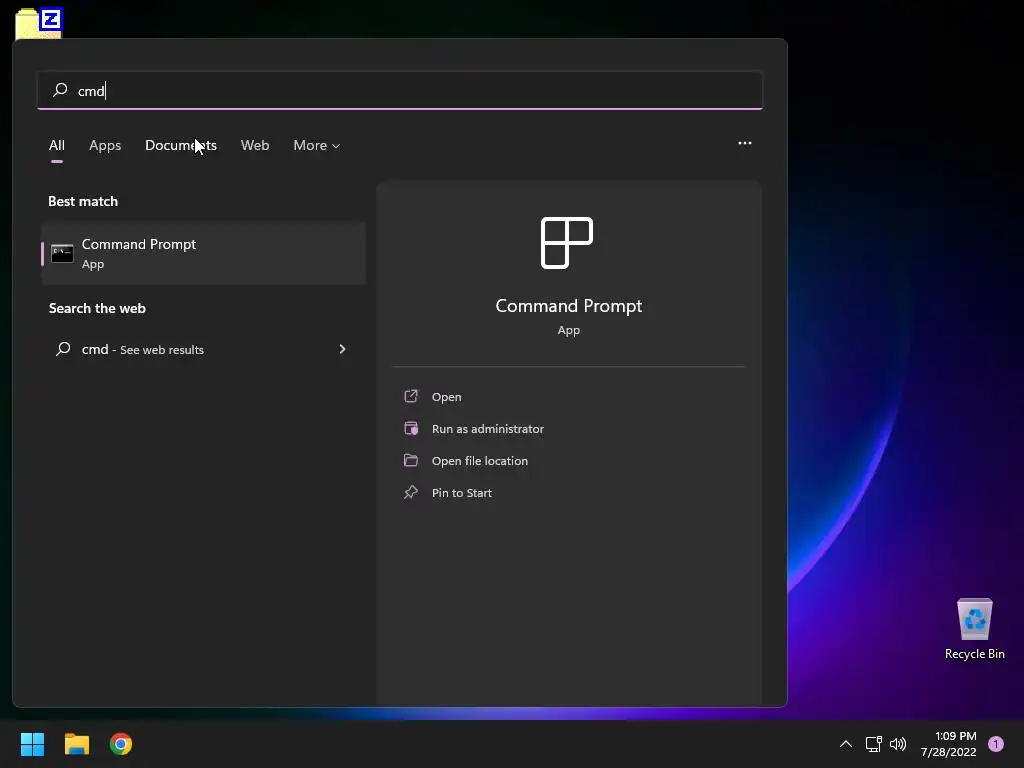Click Command Prompt icon in best match

[x=62, y=253]
